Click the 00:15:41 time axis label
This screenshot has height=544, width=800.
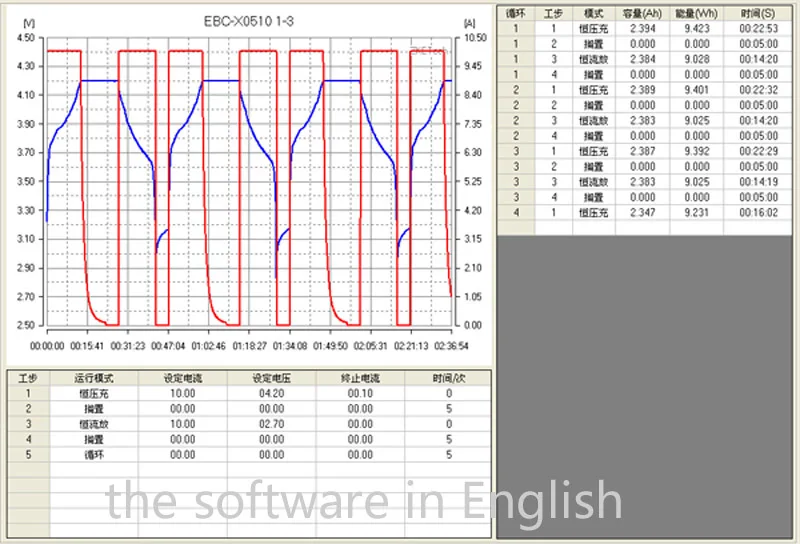tap(87, 346)
